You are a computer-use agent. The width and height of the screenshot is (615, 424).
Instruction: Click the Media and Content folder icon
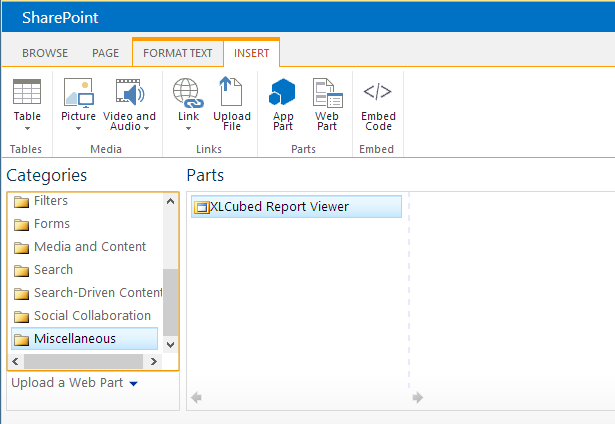click(x=22, y=247)
